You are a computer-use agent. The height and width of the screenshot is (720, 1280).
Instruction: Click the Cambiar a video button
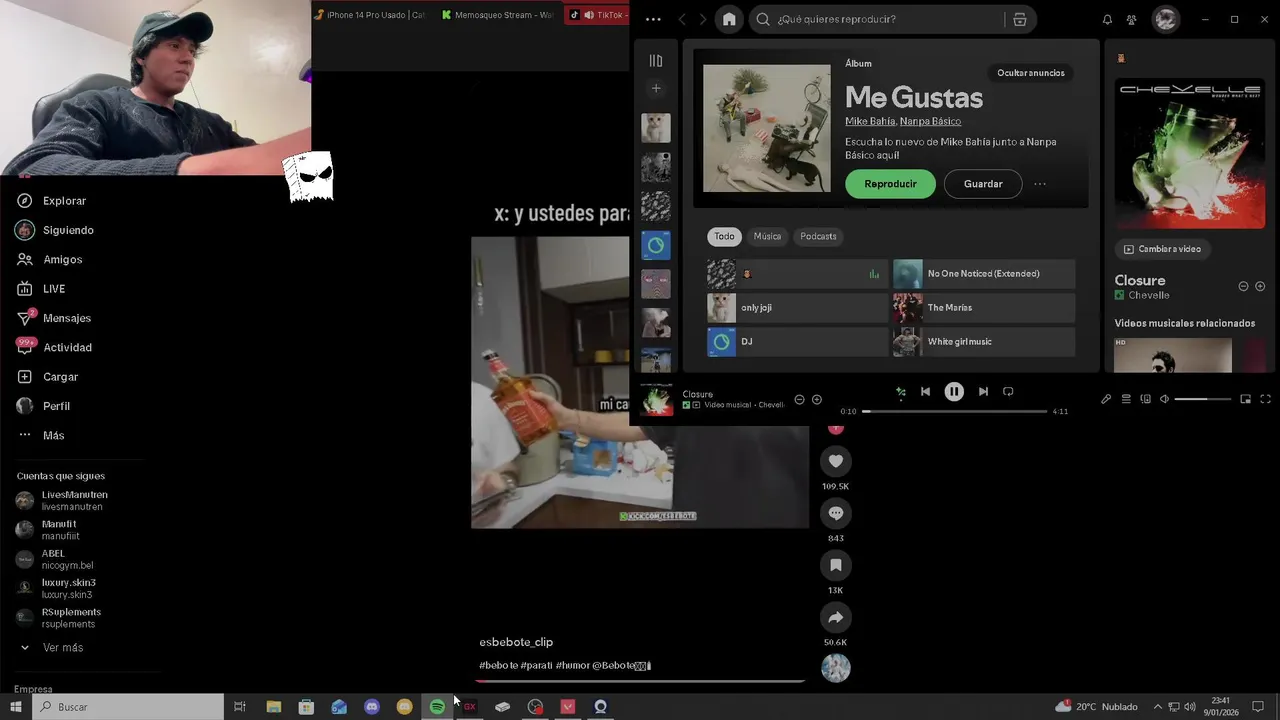(1161, 249)
